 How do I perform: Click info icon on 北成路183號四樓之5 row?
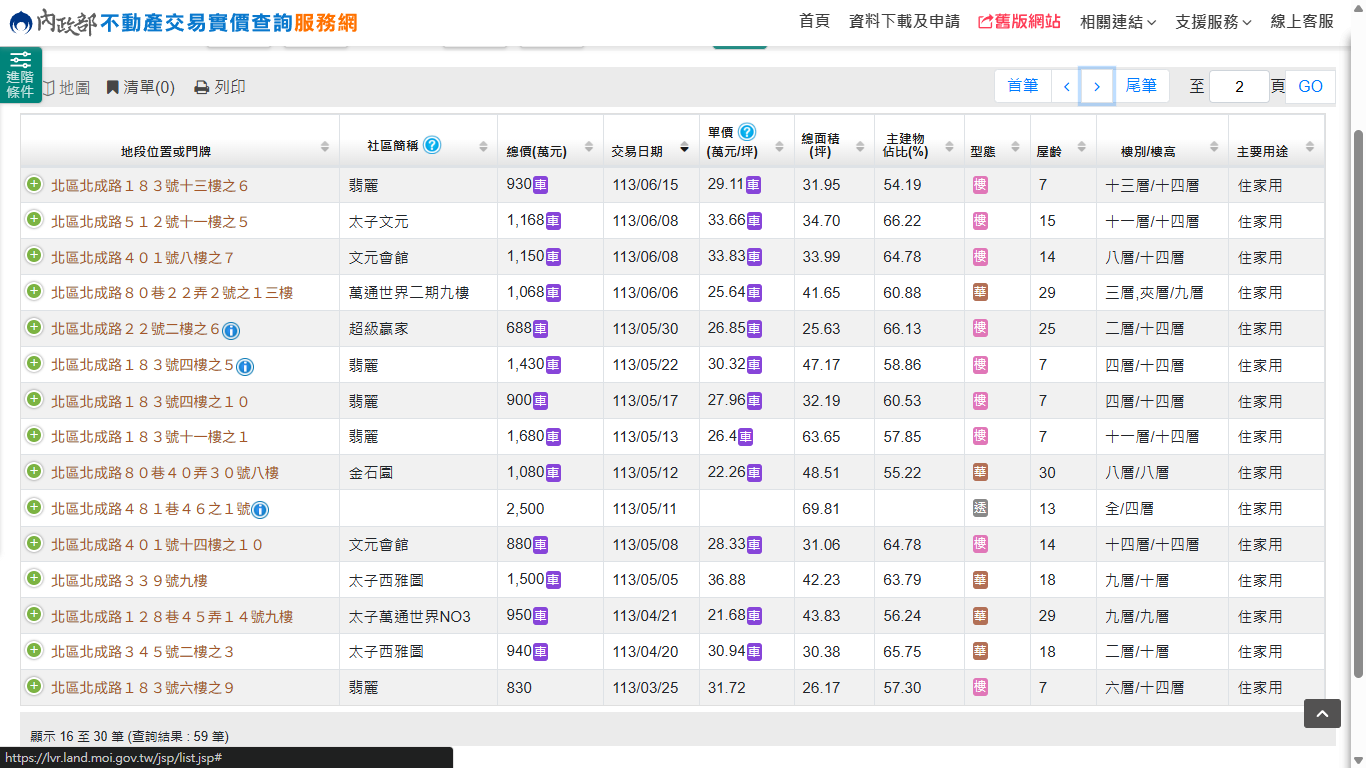pos(245,366)
